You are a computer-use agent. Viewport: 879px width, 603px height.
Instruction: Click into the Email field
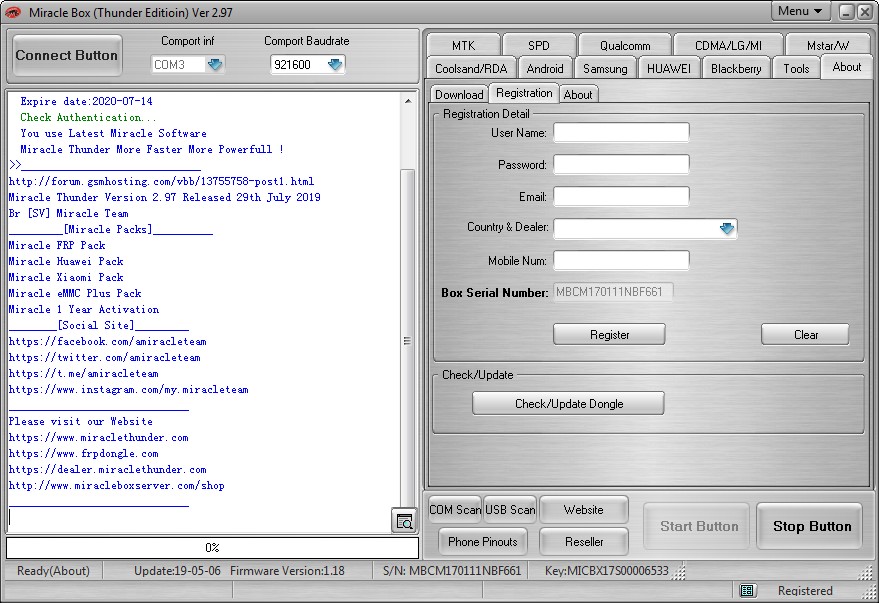pyautogui.click(x=621, y=197)
